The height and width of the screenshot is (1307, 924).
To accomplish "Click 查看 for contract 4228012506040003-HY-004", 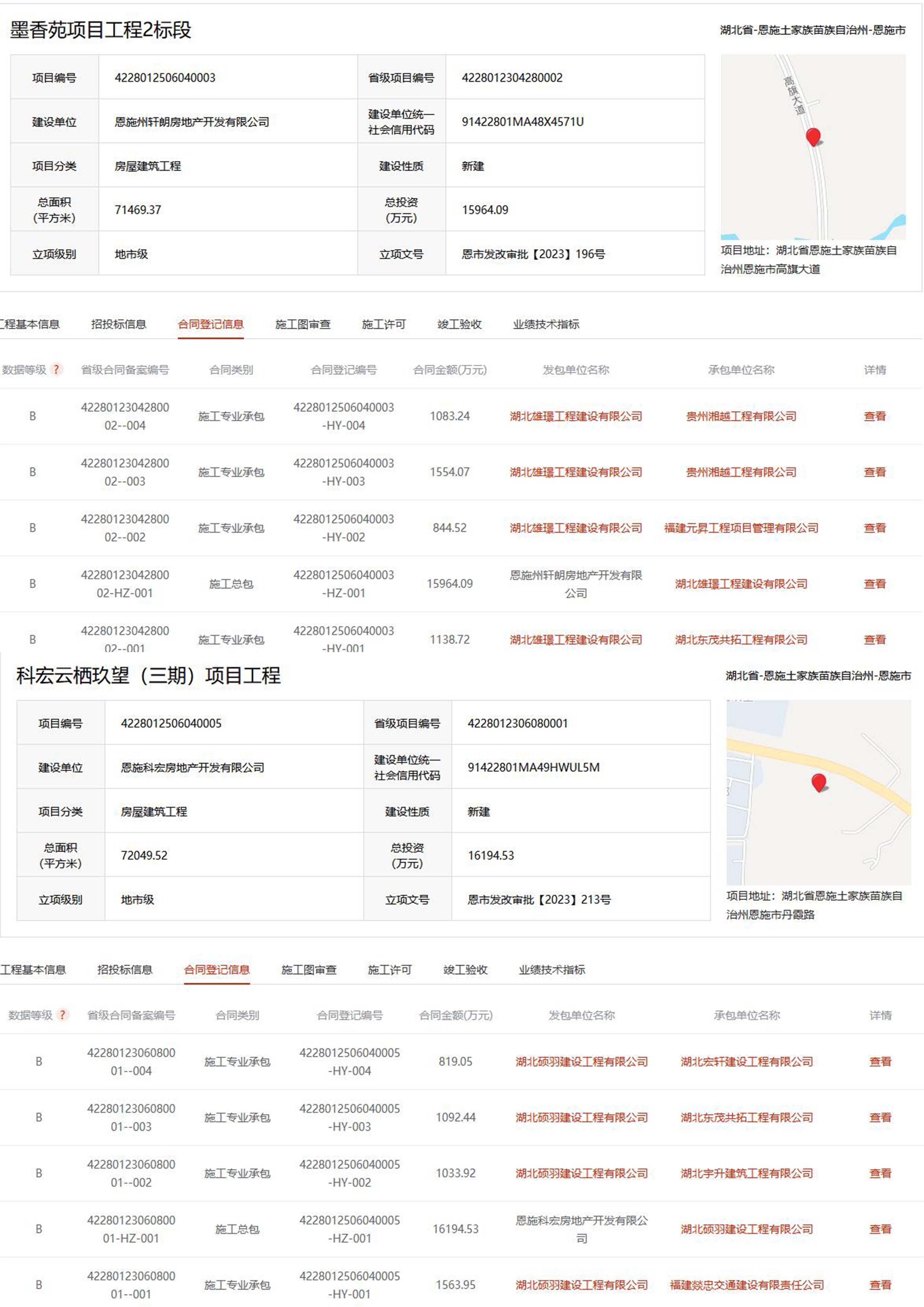I will 874,416.
